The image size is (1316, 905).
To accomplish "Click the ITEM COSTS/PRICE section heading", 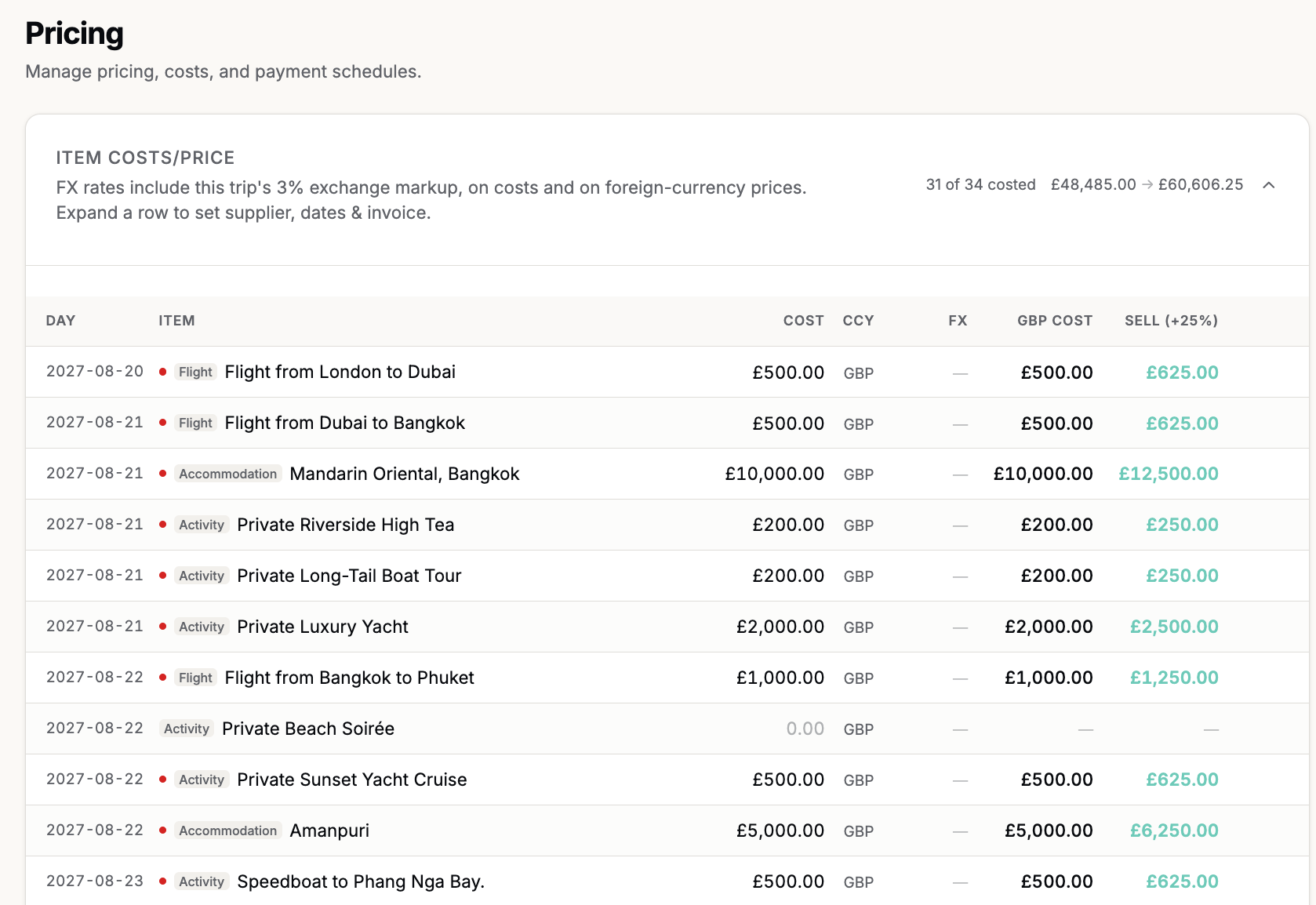I will (145, 158).
